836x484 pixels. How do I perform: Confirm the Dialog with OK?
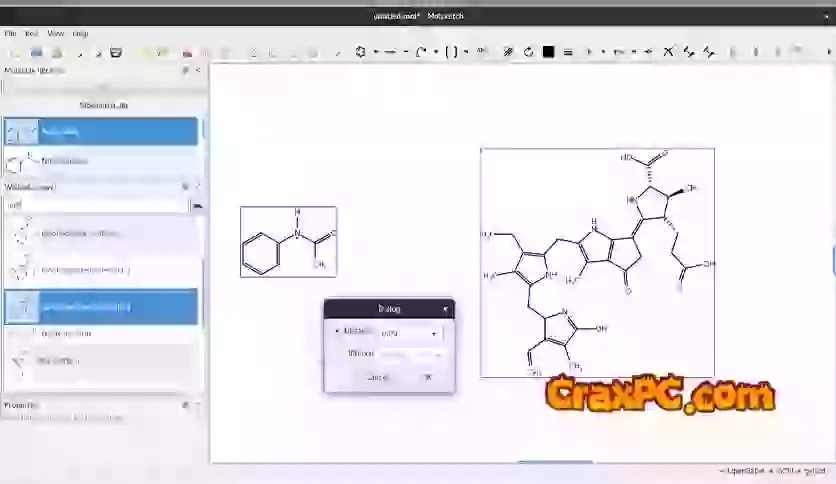point(427,377)
